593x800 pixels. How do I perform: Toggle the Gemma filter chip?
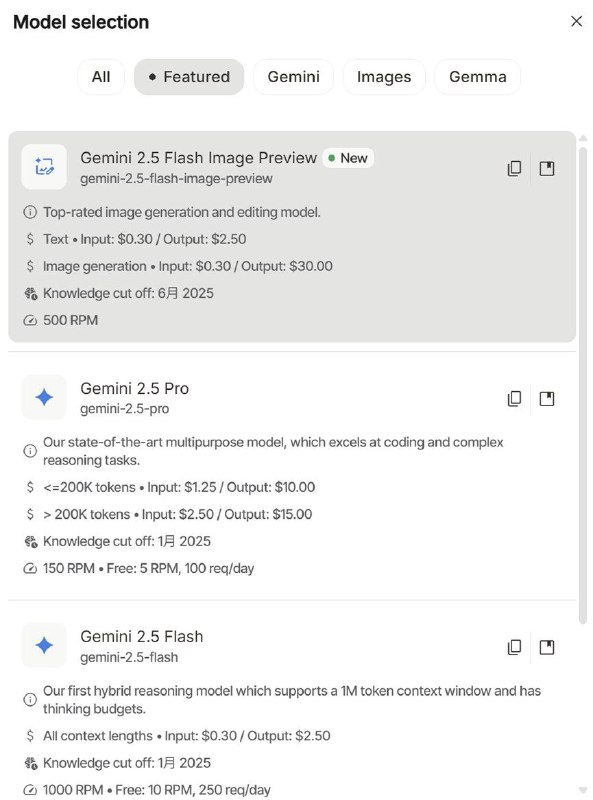point(477,76)
